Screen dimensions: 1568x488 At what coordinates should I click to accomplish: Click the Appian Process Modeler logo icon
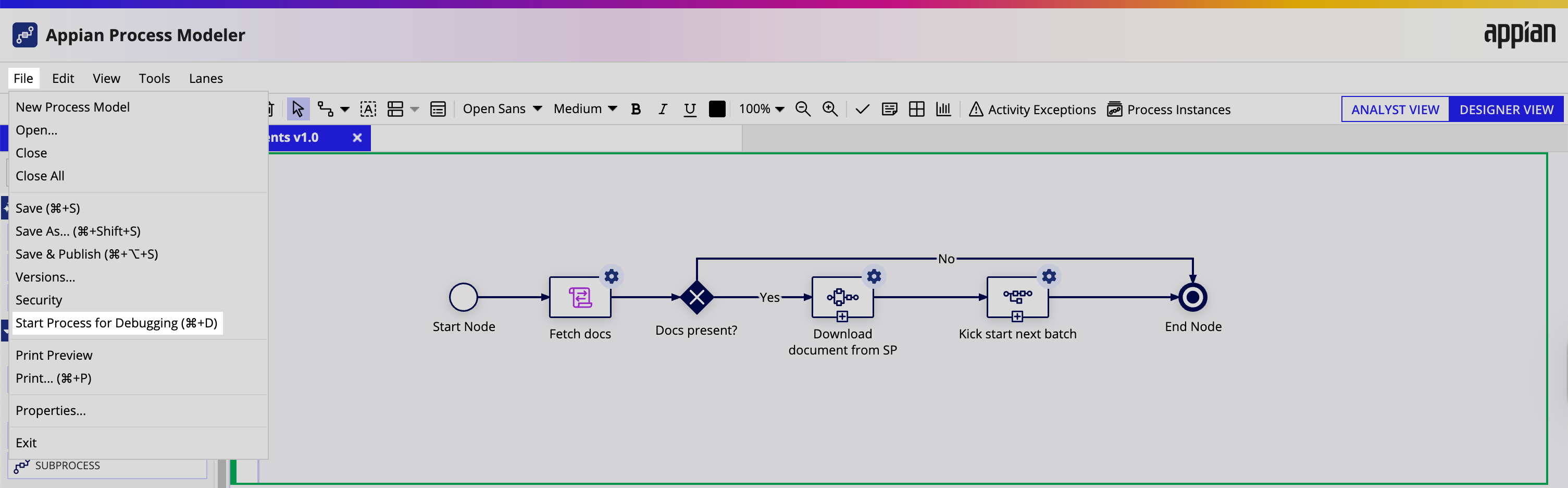click(x=25, y=35)
